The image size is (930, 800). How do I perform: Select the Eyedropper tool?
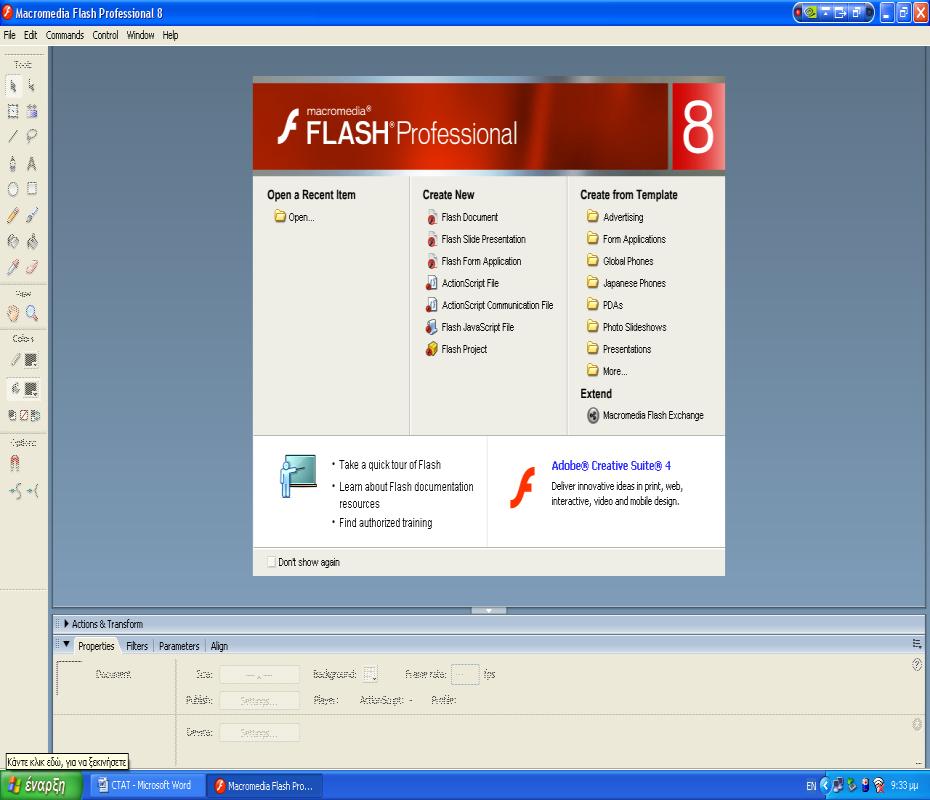13,267
